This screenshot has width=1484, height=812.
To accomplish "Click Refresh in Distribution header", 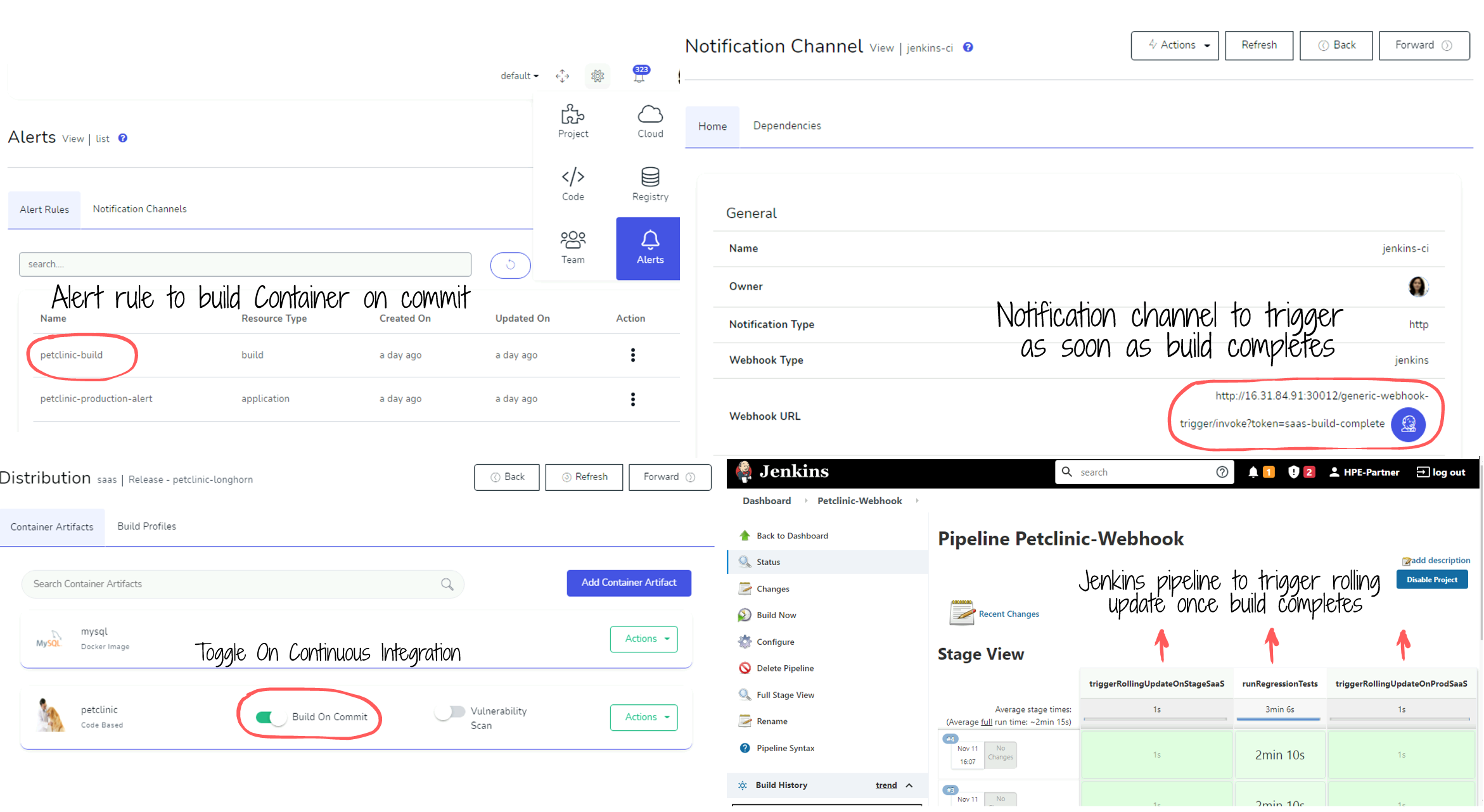I will click(x=584, y=477).
